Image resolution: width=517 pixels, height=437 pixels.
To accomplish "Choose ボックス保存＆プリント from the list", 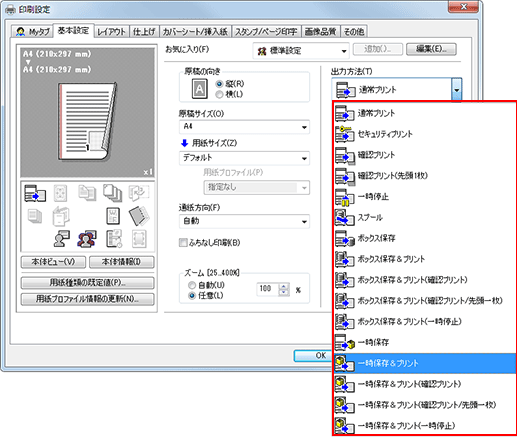I will 425,259.
